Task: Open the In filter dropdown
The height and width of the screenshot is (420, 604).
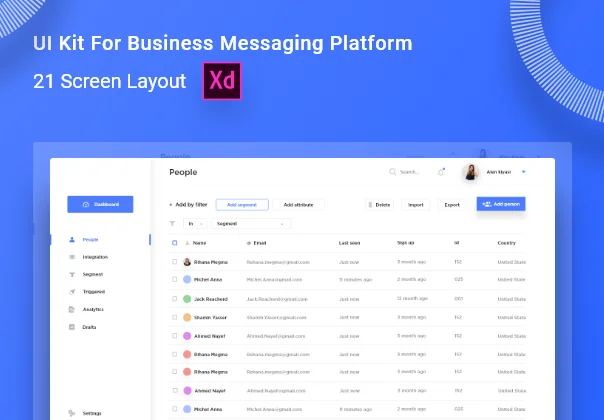Action: [195, 224]
